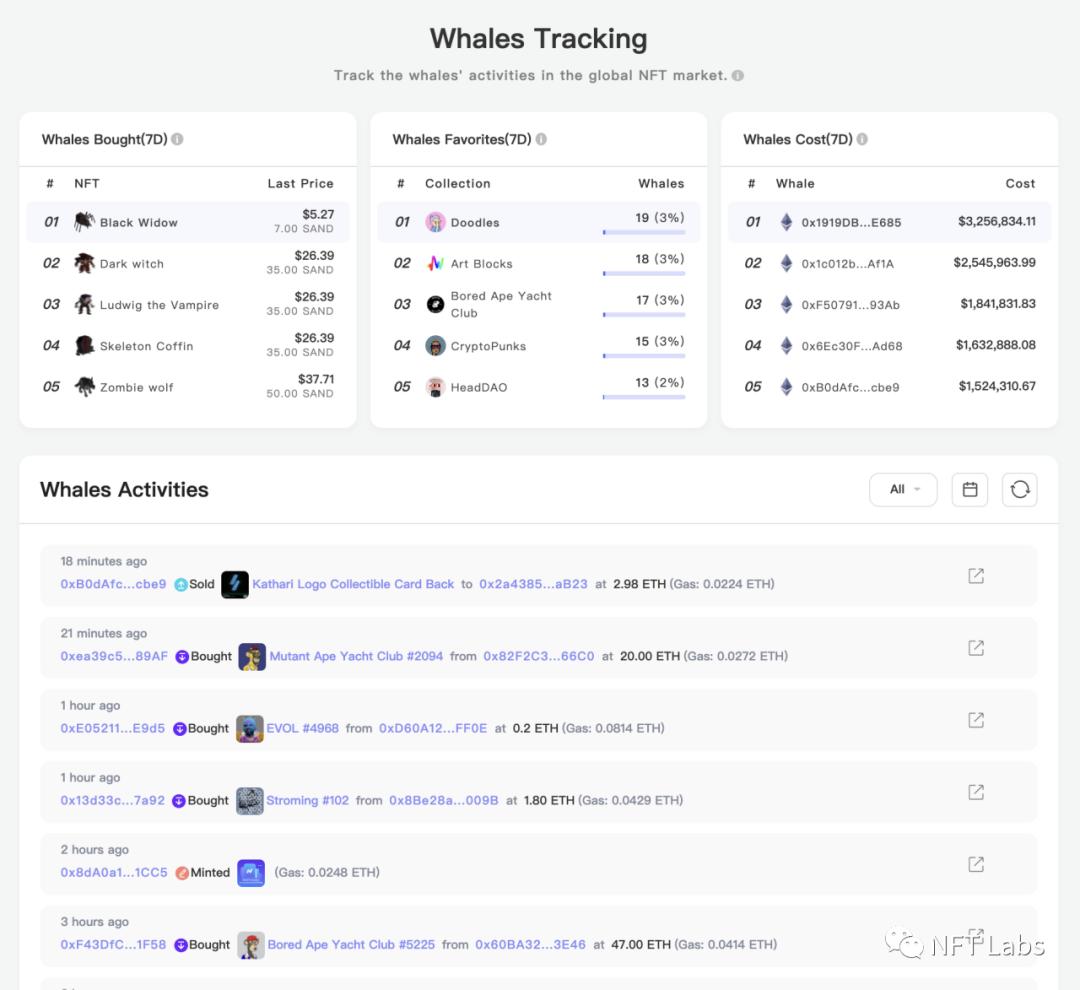Click info icon beside Whales Favorites(7D)
This screenshot has height=990, width=1080.
[x=541, y=139]
